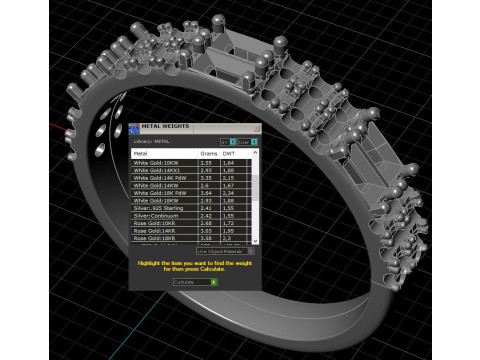Click the Metal Weights title bar
The width and height of the screenshot is (480, 360).
[x=195, y=128]
